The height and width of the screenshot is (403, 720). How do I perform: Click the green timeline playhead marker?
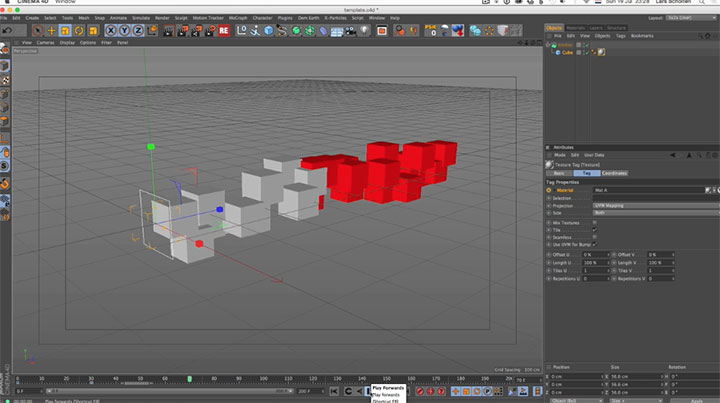189,379
